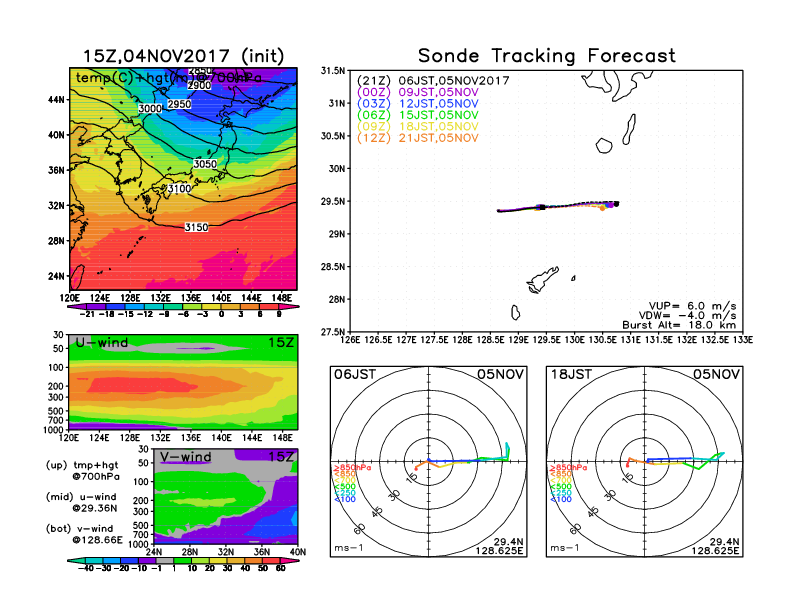
Task: Select legend entry "(03Z) 12JST,05NOV"
Action: (x=417, y=104)
